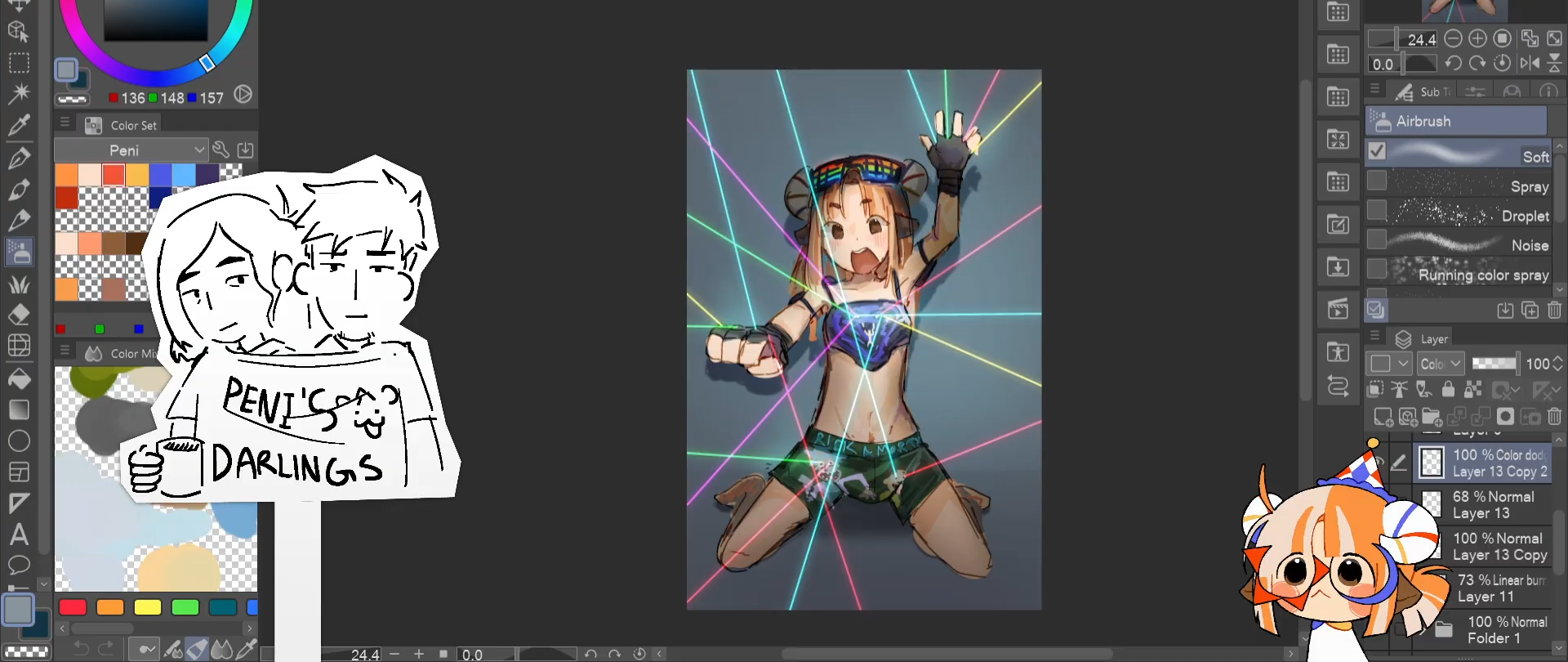Image resolution: width=1568 pixels, height=662 pixels.
Task: Select the Soft airbrush sub tool
Action: pos(1459,154)
